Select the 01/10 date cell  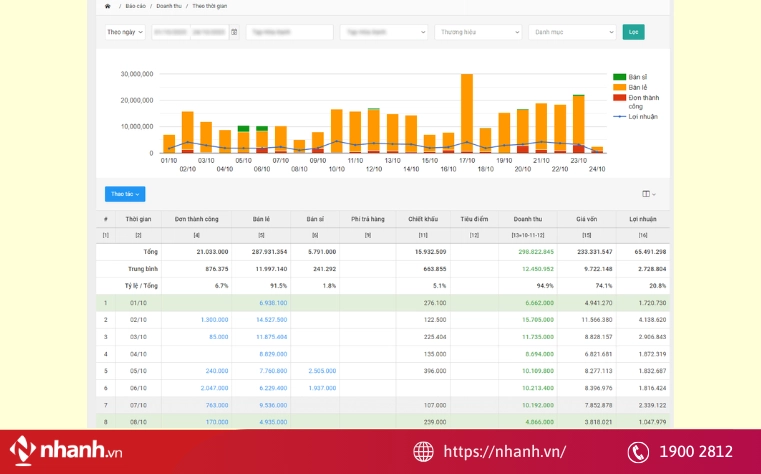pos(138,303)
